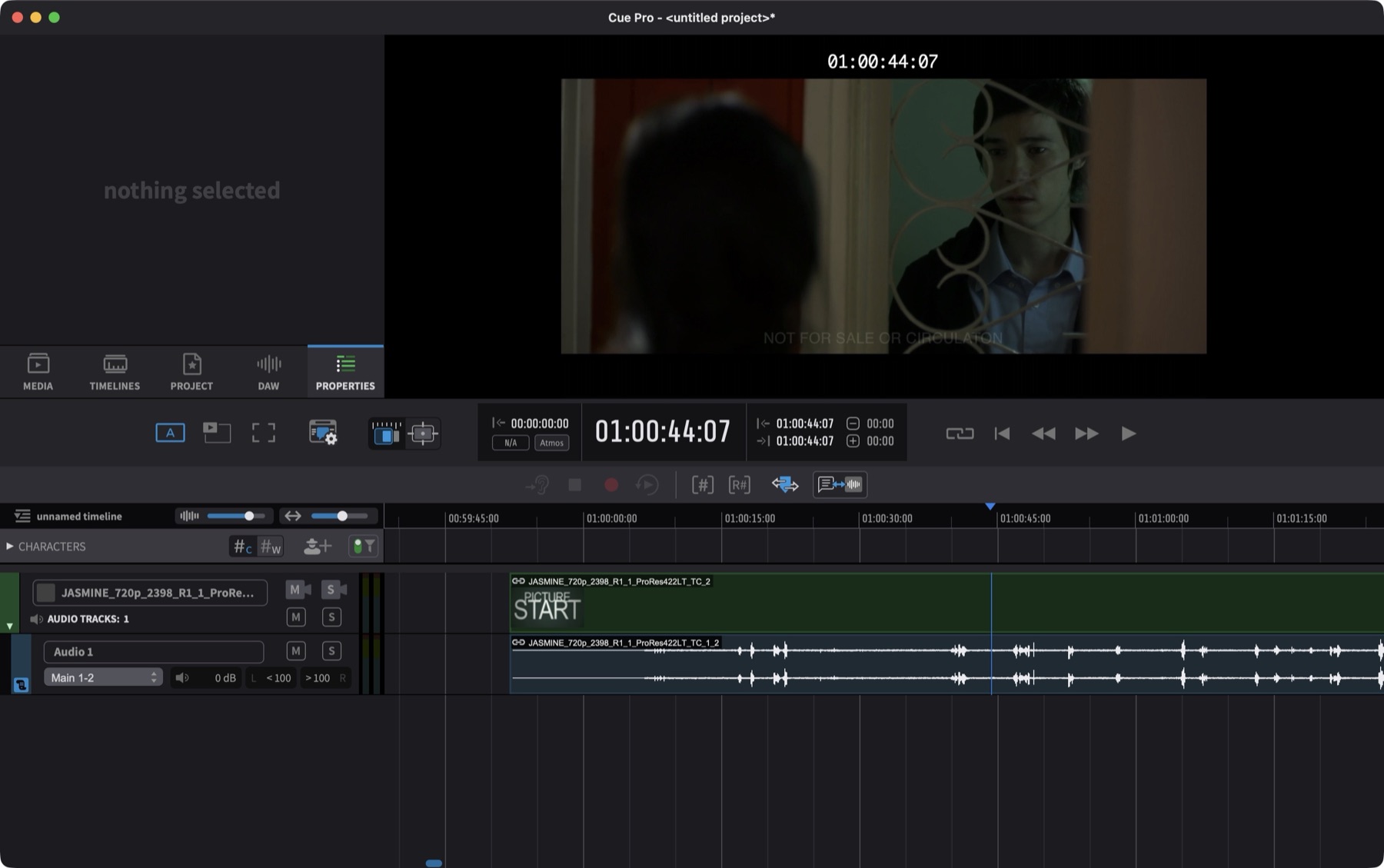Click the main timecode 01:00:44:07 display
The height and width of the screenshot is (868, 1384).
(663, 431)
